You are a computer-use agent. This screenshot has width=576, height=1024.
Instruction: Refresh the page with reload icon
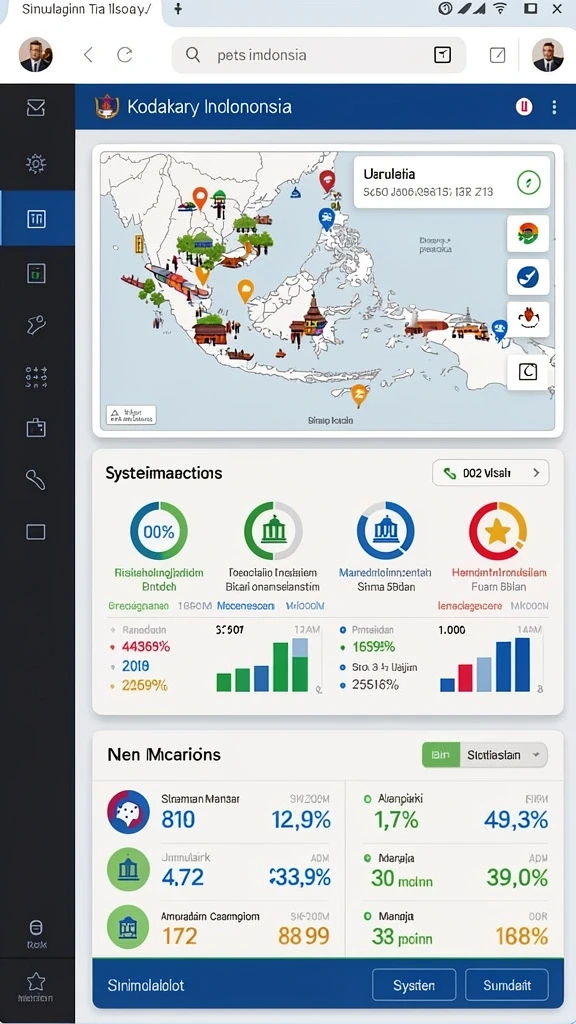(x=125, y=55)
